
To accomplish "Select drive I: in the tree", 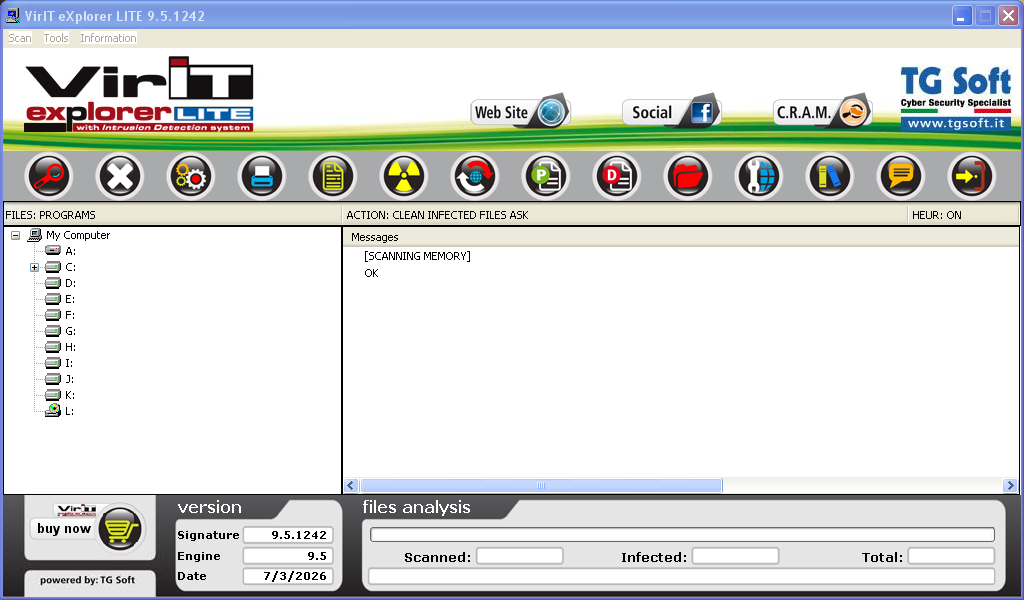I will 69,363.
